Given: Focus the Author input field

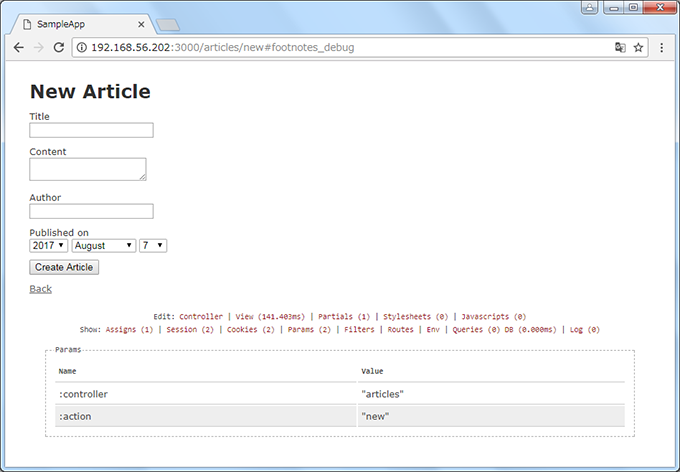Looking at the screenshot, I should [92, 211].
